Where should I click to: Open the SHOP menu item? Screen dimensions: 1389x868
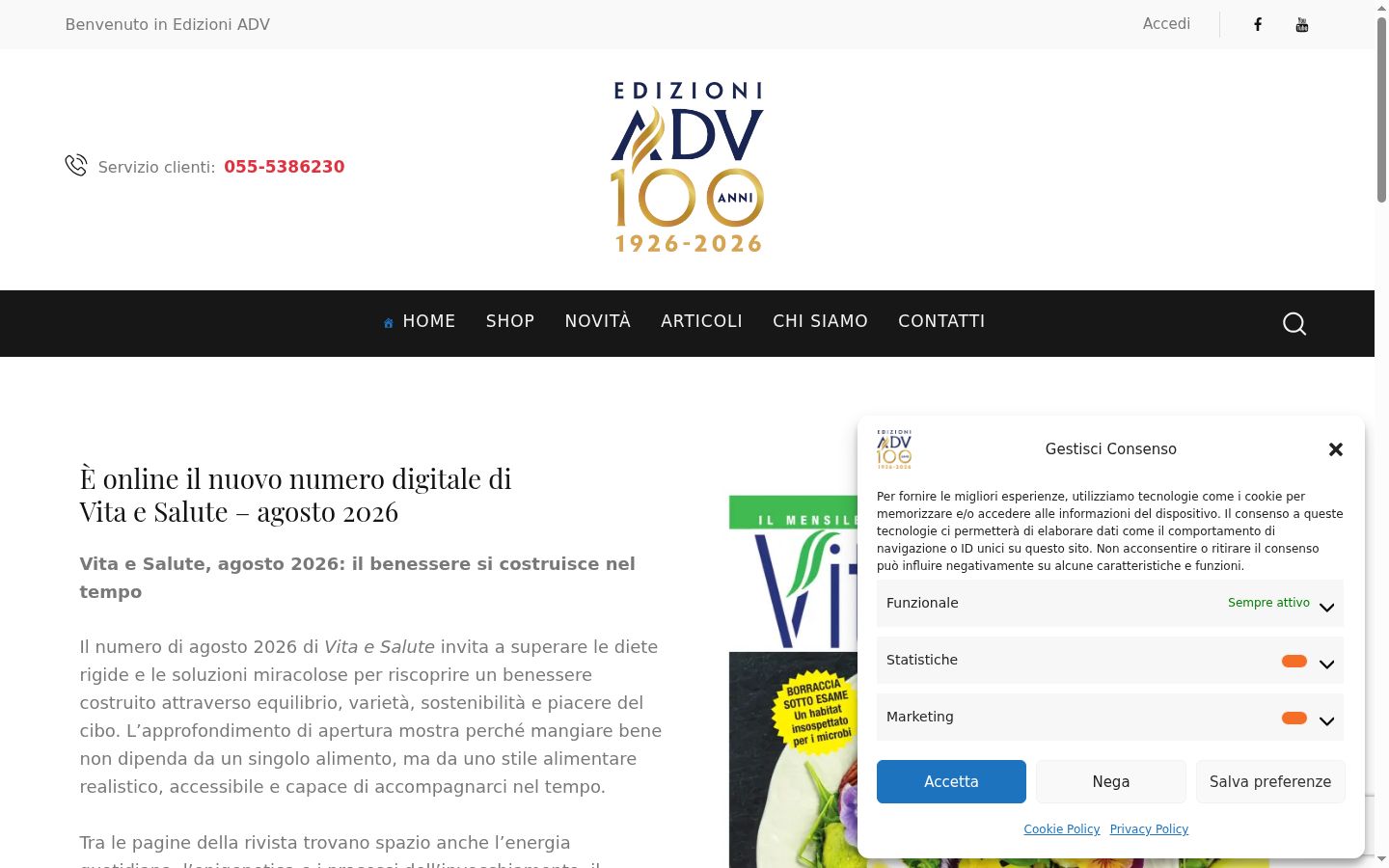(x=510, y=321)
